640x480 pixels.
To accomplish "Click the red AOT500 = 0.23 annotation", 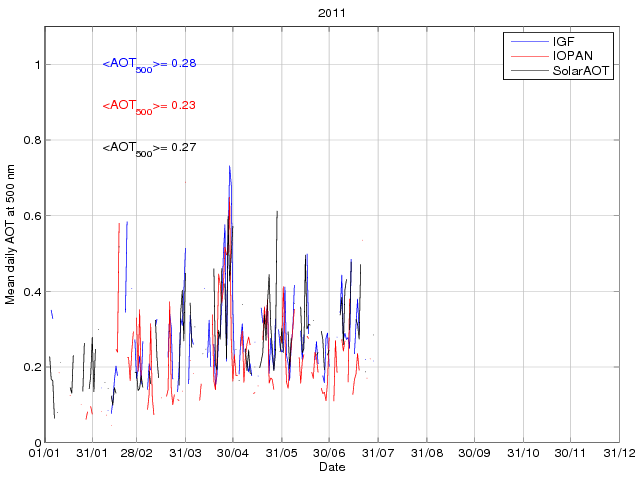I will pyautogui.click(x=149, y=106).
